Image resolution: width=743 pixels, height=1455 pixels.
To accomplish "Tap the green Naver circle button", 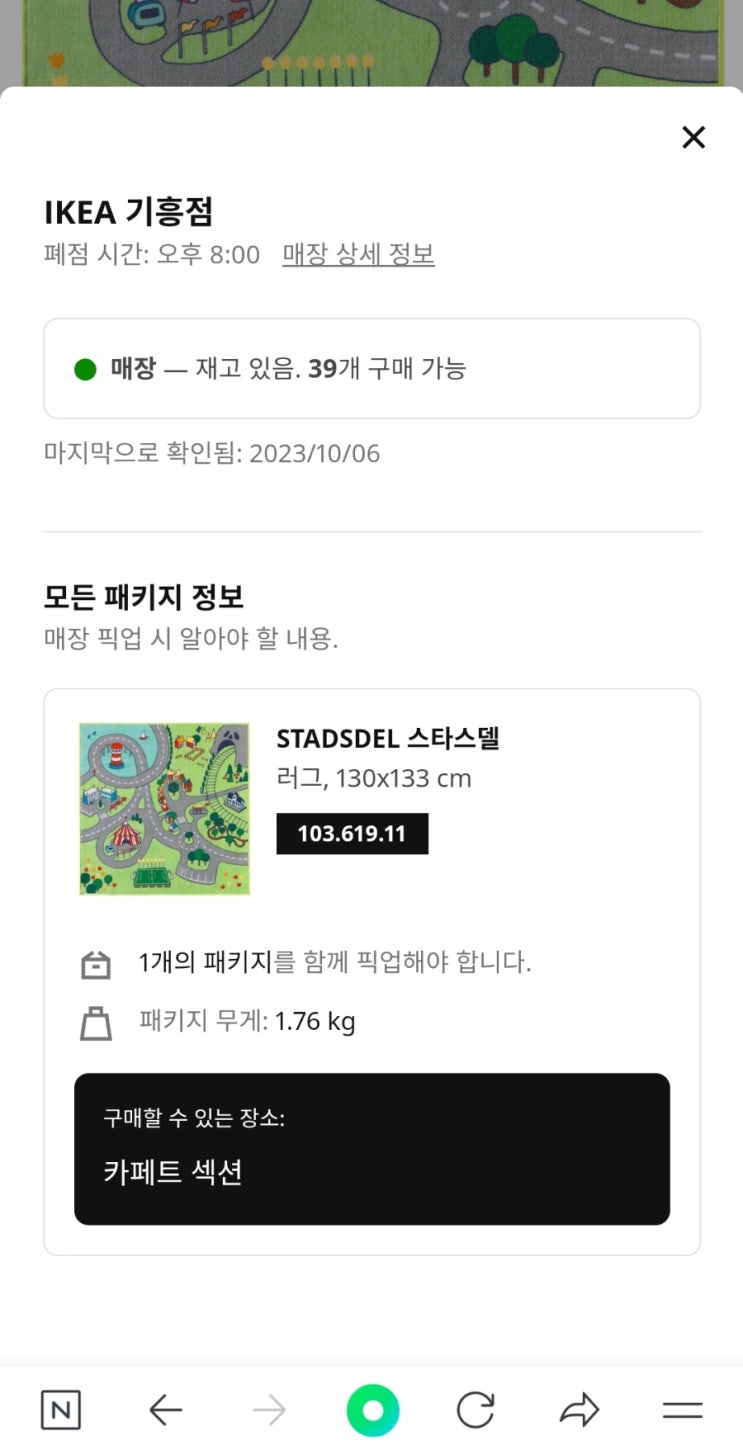I will point(373,1411).
